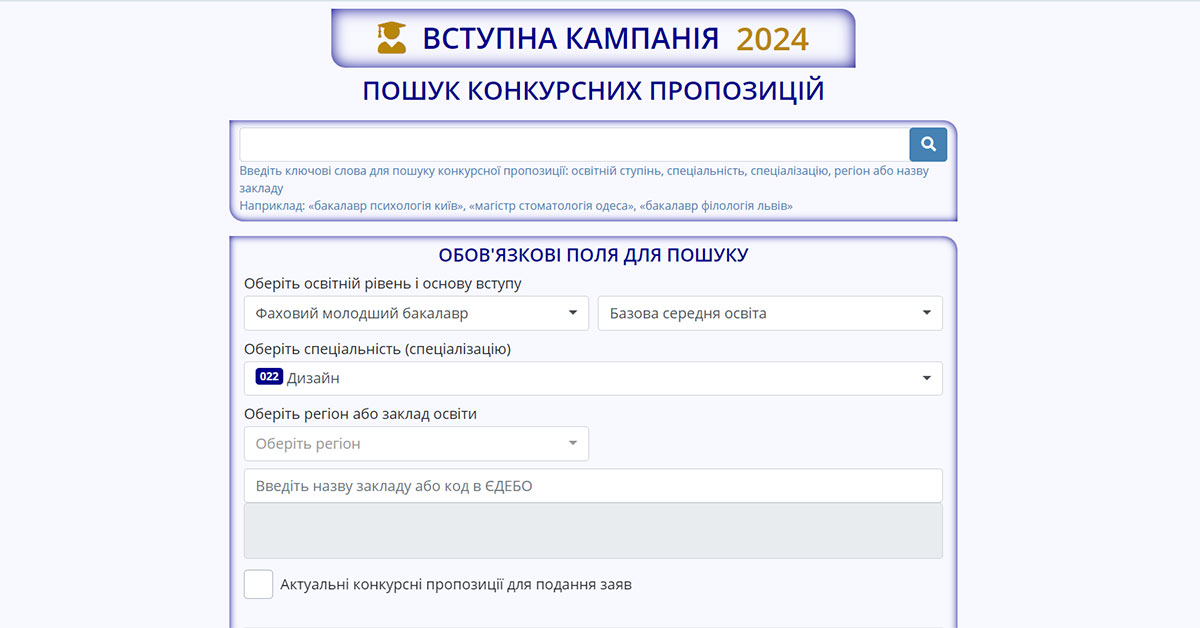1200x628 pixels.
Task: Focus the keyword search input field
Action: (574, 144)
